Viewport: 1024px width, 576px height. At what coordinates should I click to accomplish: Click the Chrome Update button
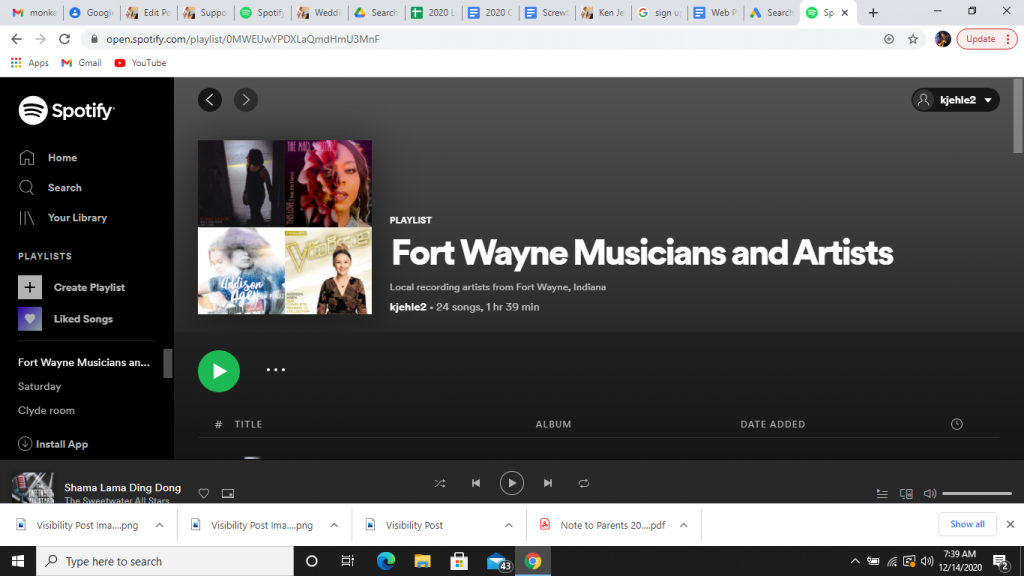coord(987,39)
